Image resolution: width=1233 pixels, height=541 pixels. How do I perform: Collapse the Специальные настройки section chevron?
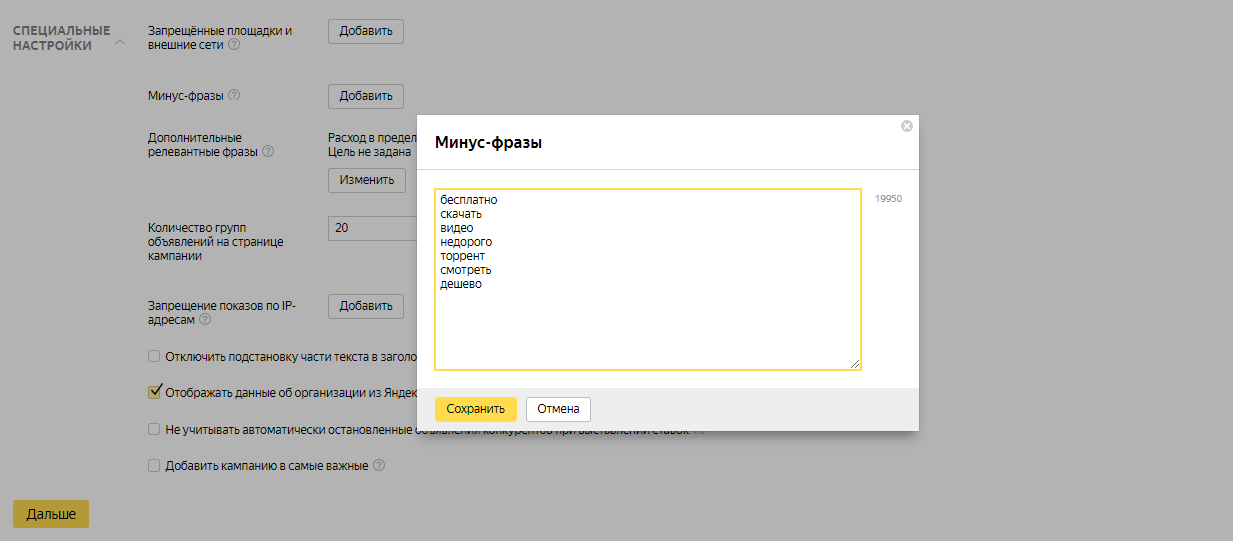(120, 42)
